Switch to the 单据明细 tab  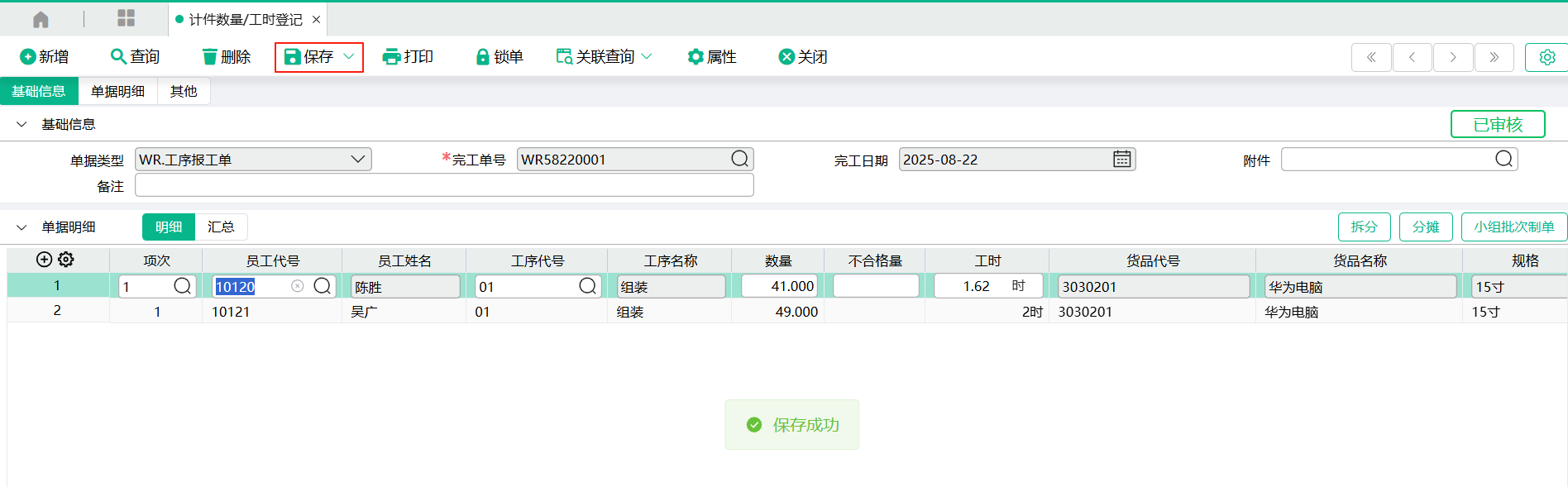117,91
